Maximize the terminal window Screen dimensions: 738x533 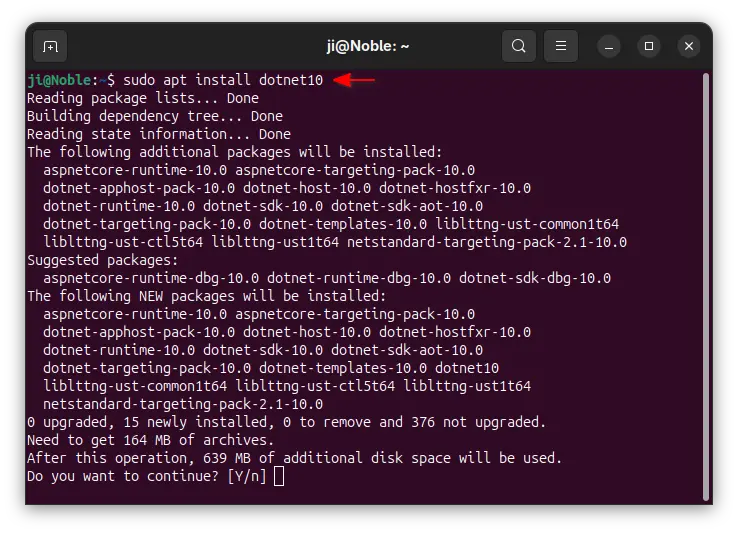pos(649,46)
